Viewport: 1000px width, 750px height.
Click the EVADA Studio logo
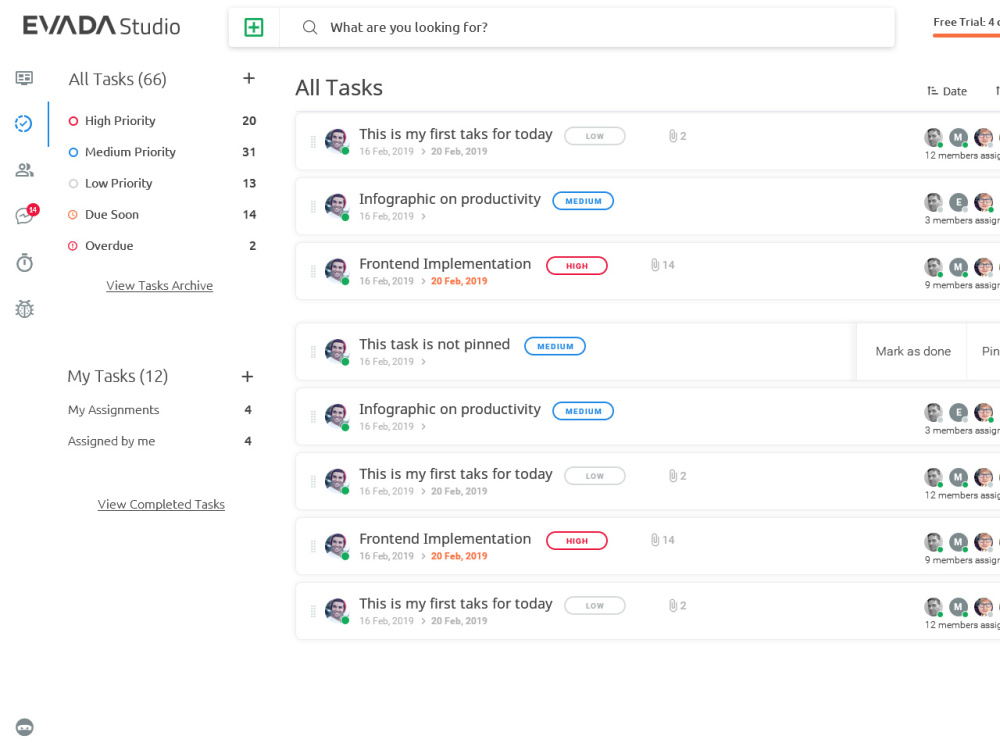point(101,26)
